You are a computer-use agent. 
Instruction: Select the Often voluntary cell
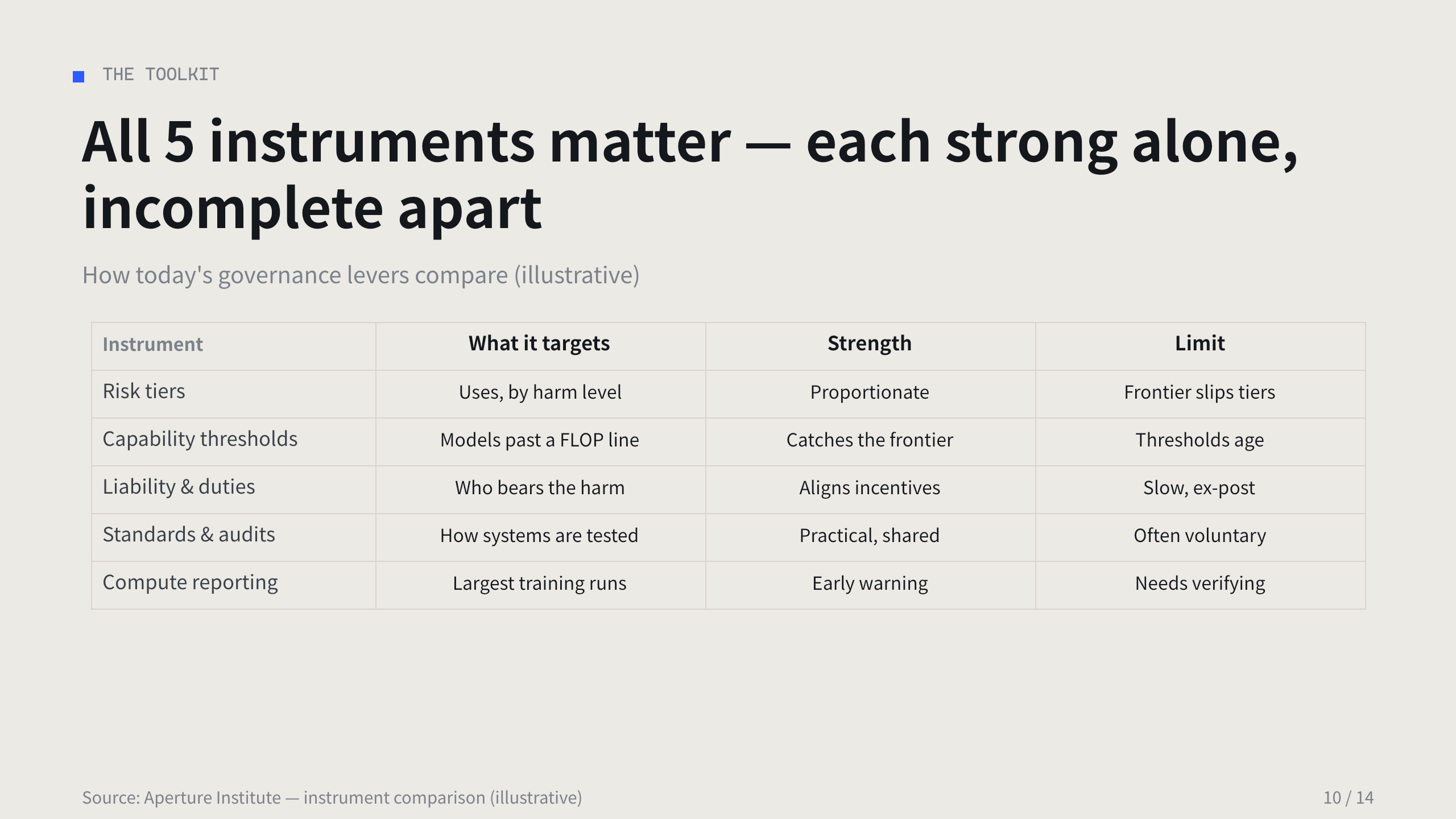pos(1200,536)
